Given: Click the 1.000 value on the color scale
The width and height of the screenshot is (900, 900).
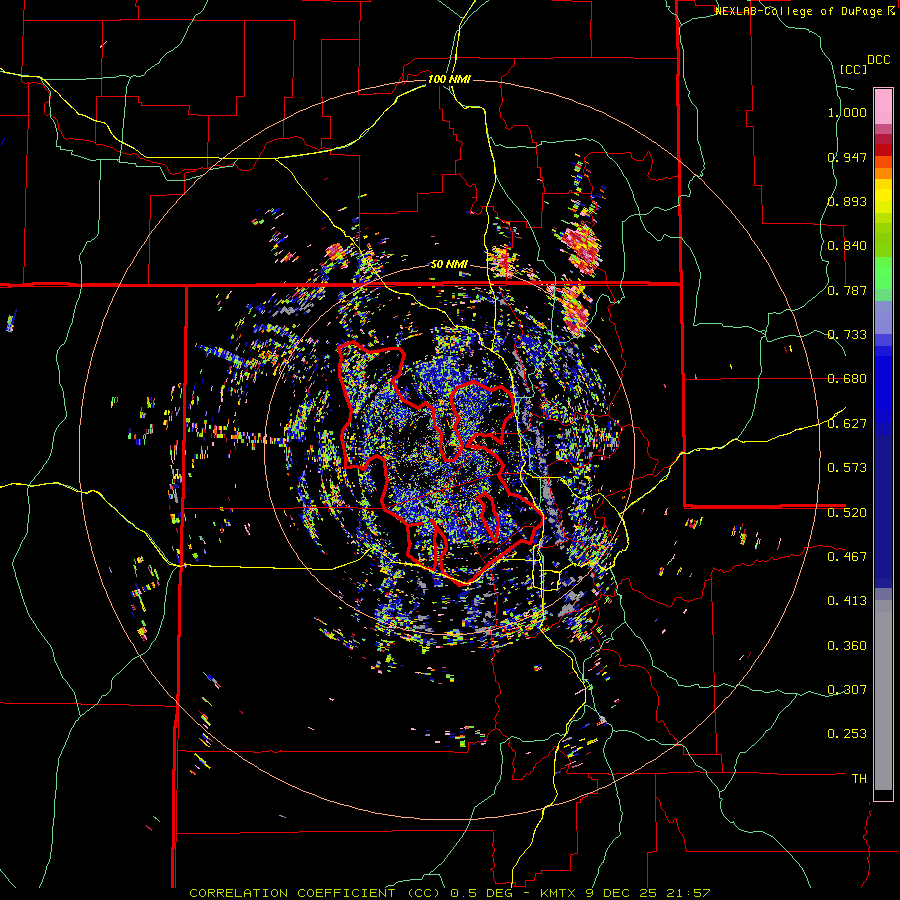Looking at the screenshot, I should pos(847,112).
